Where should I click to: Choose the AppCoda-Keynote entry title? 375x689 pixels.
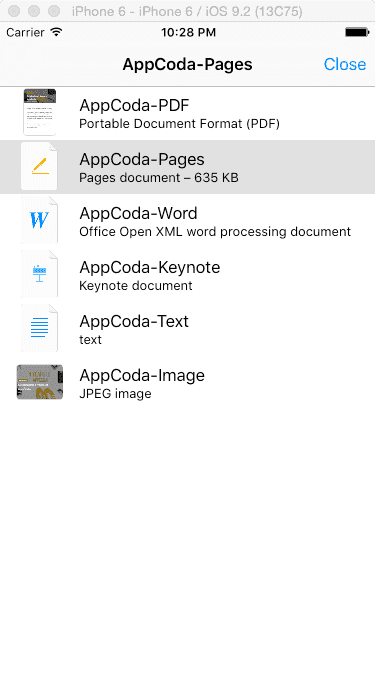pos(149,268)
